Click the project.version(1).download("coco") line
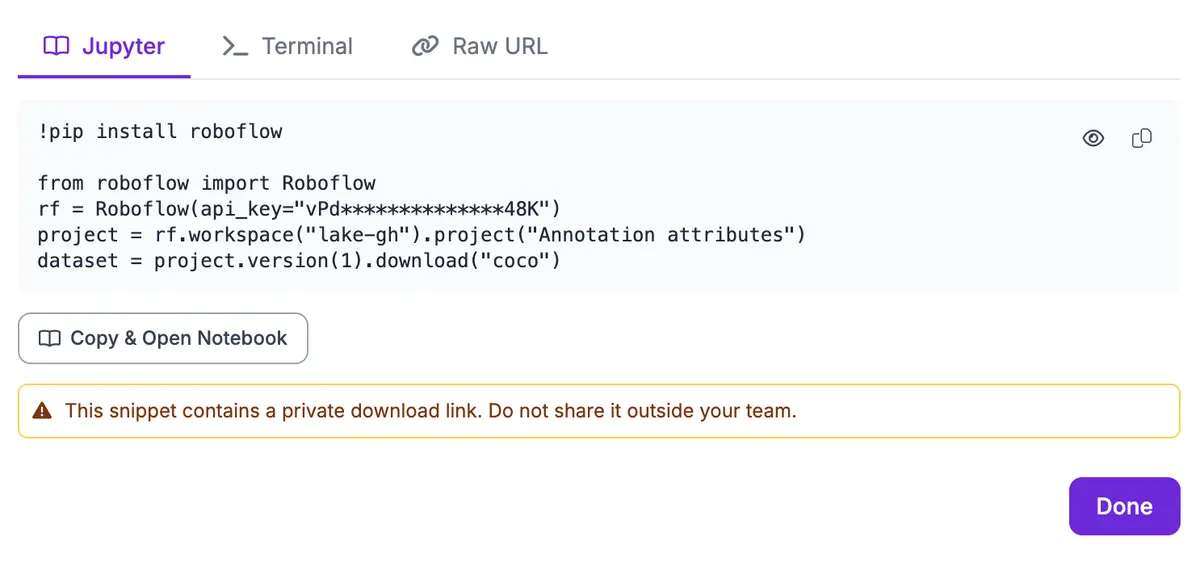Viewport: 1200px width, 562px height. 300,261
